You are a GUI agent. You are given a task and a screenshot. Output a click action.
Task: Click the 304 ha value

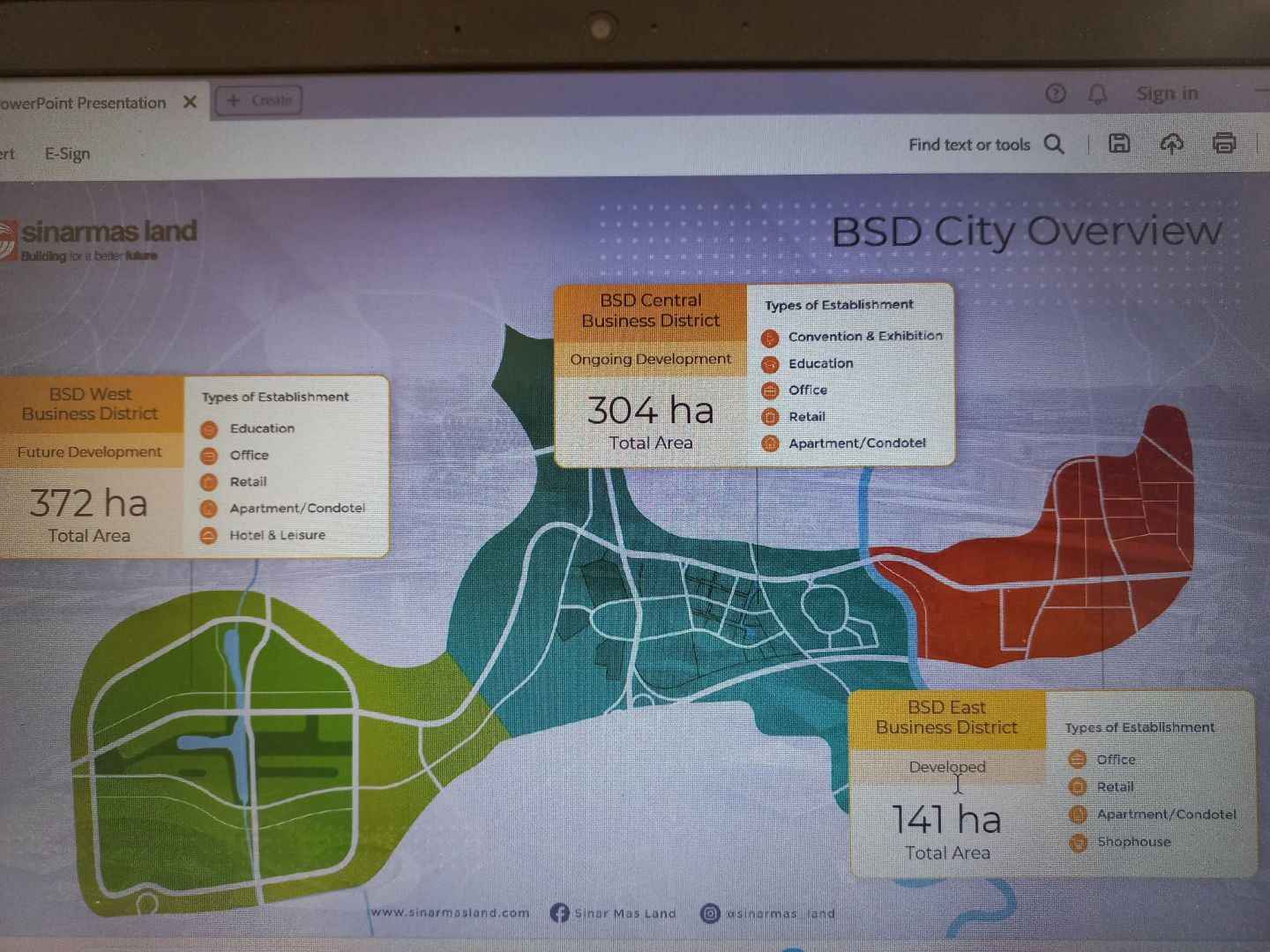click(651, 411)
